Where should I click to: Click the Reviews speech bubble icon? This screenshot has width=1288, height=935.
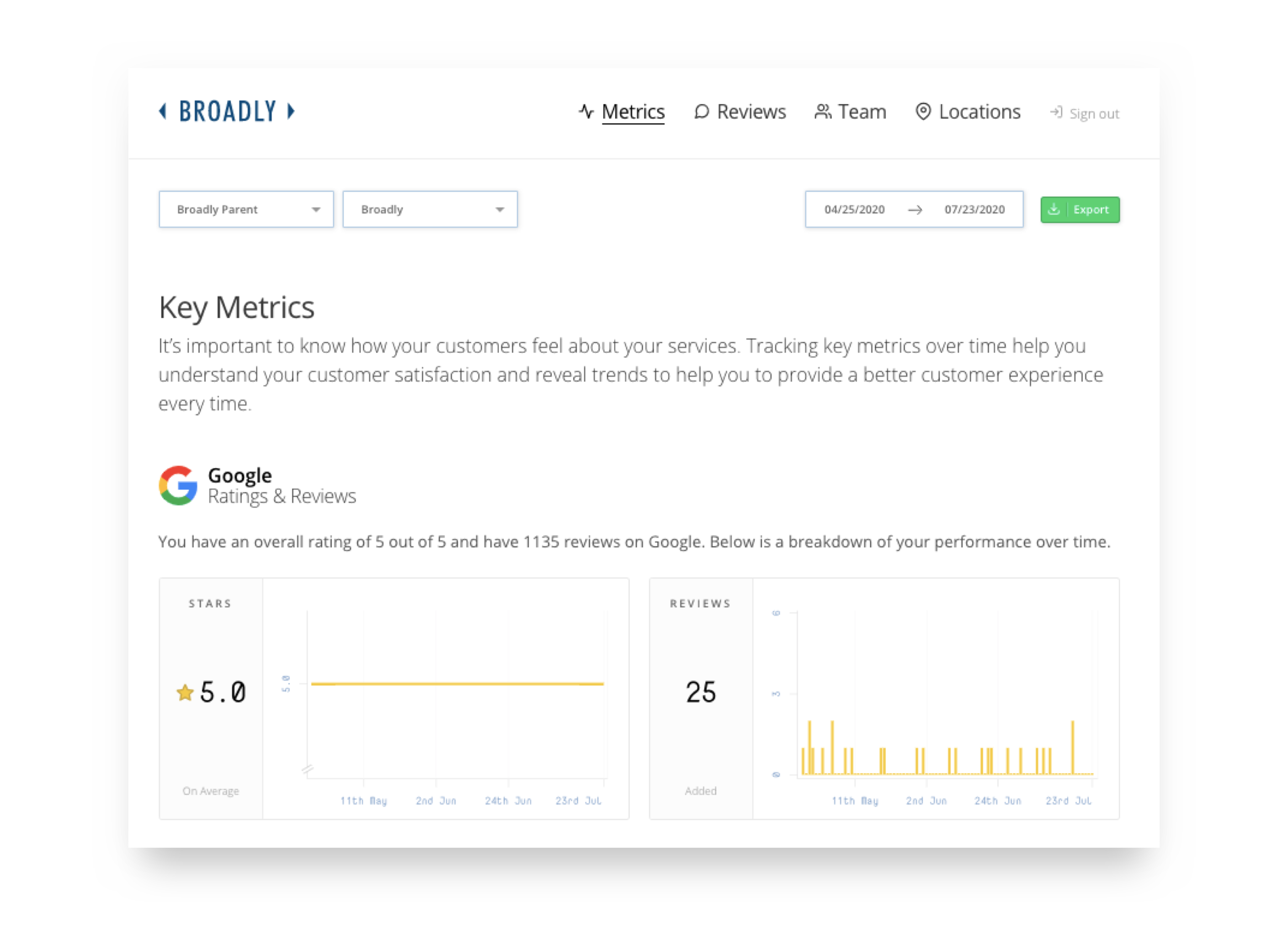(x=701, y=111)
